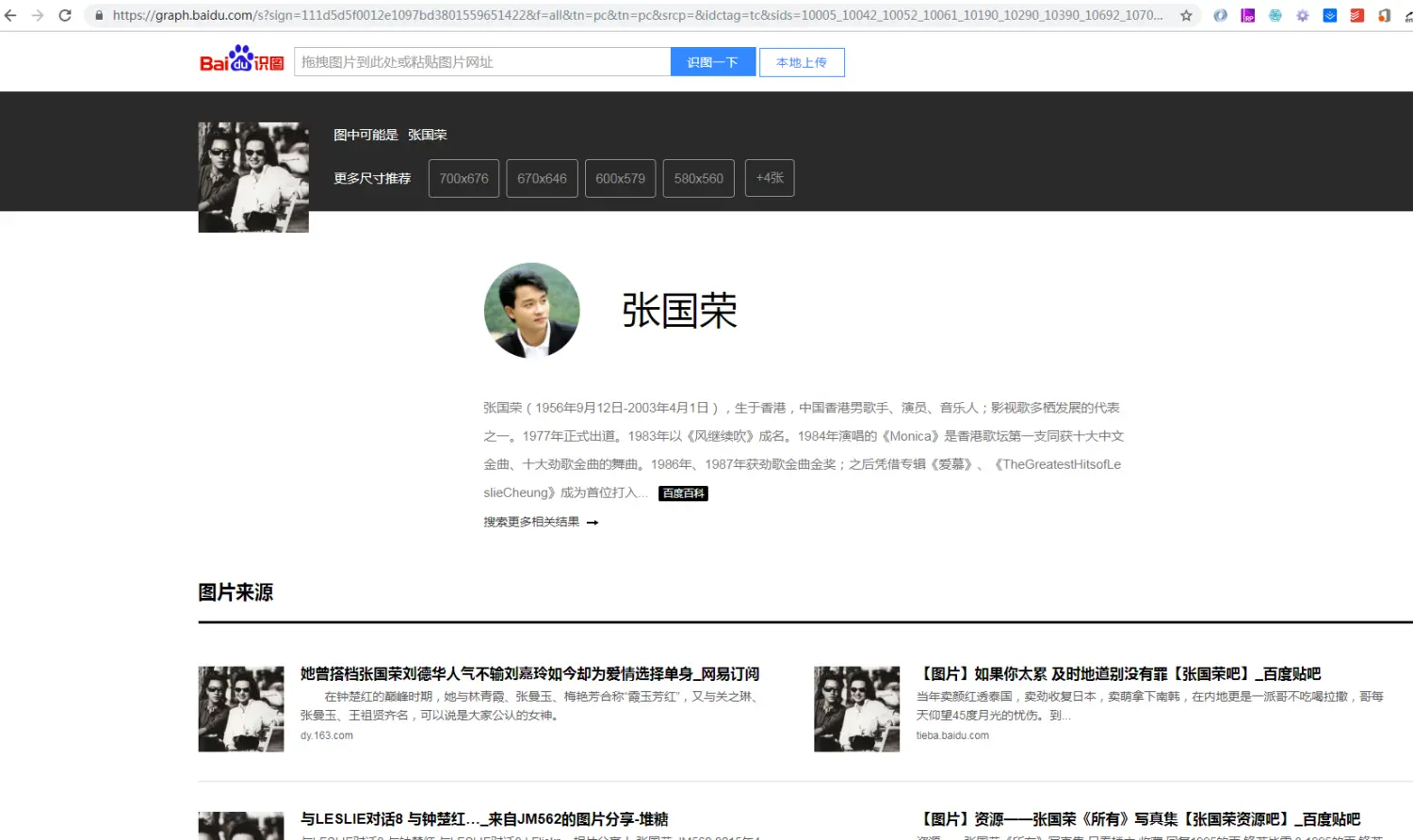
Task: Open the purple gear extension
Action: [x=1302, y=15]
